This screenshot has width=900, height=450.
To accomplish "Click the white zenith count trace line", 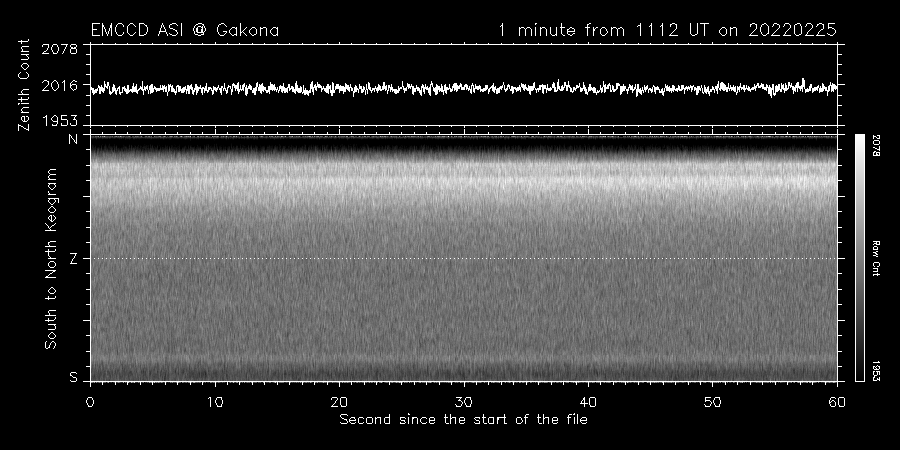I will click(464, 88).
